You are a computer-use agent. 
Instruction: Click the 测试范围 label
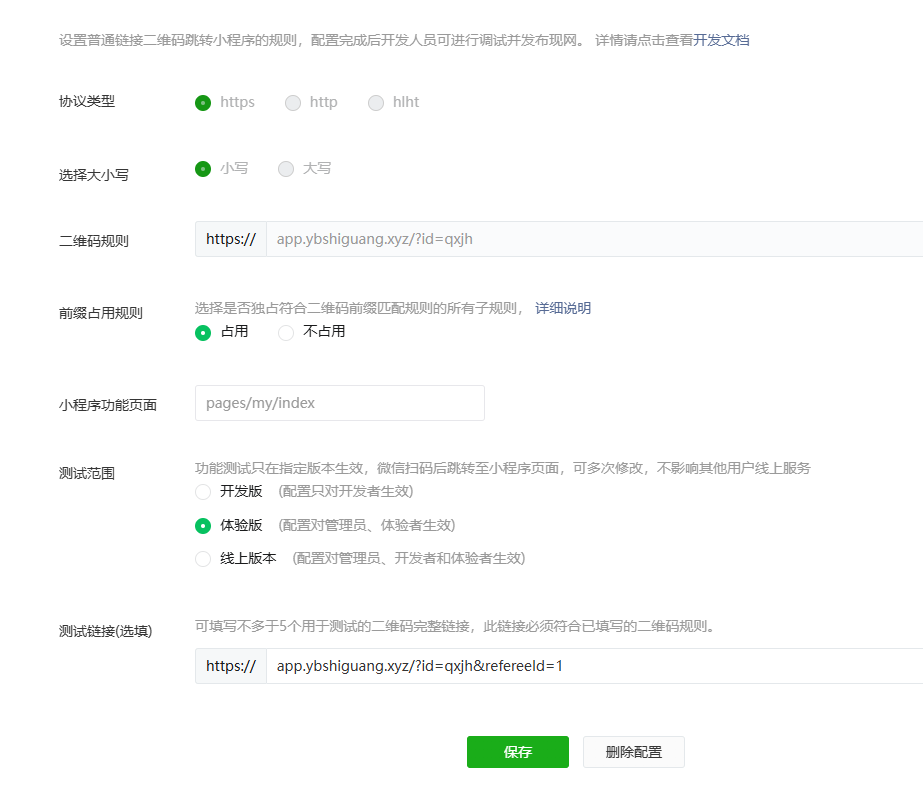pyautogui.click(x=87, y=473)
